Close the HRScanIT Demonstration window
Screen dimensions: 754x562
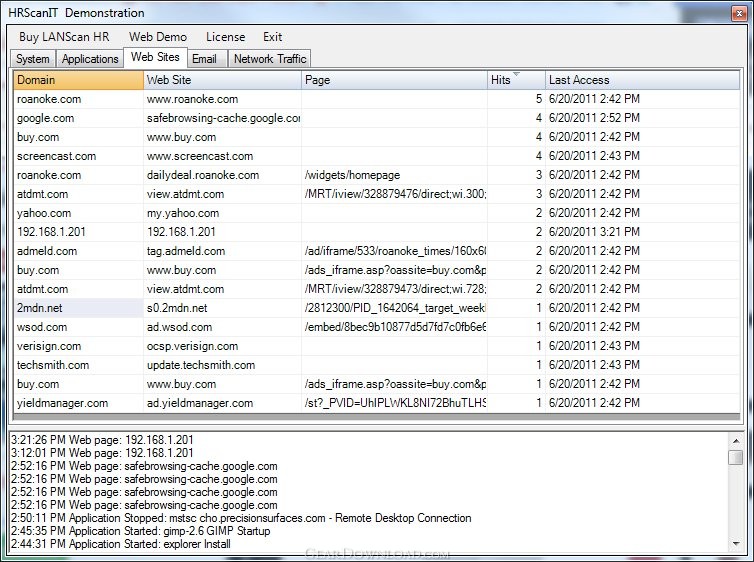pos(739,13)
